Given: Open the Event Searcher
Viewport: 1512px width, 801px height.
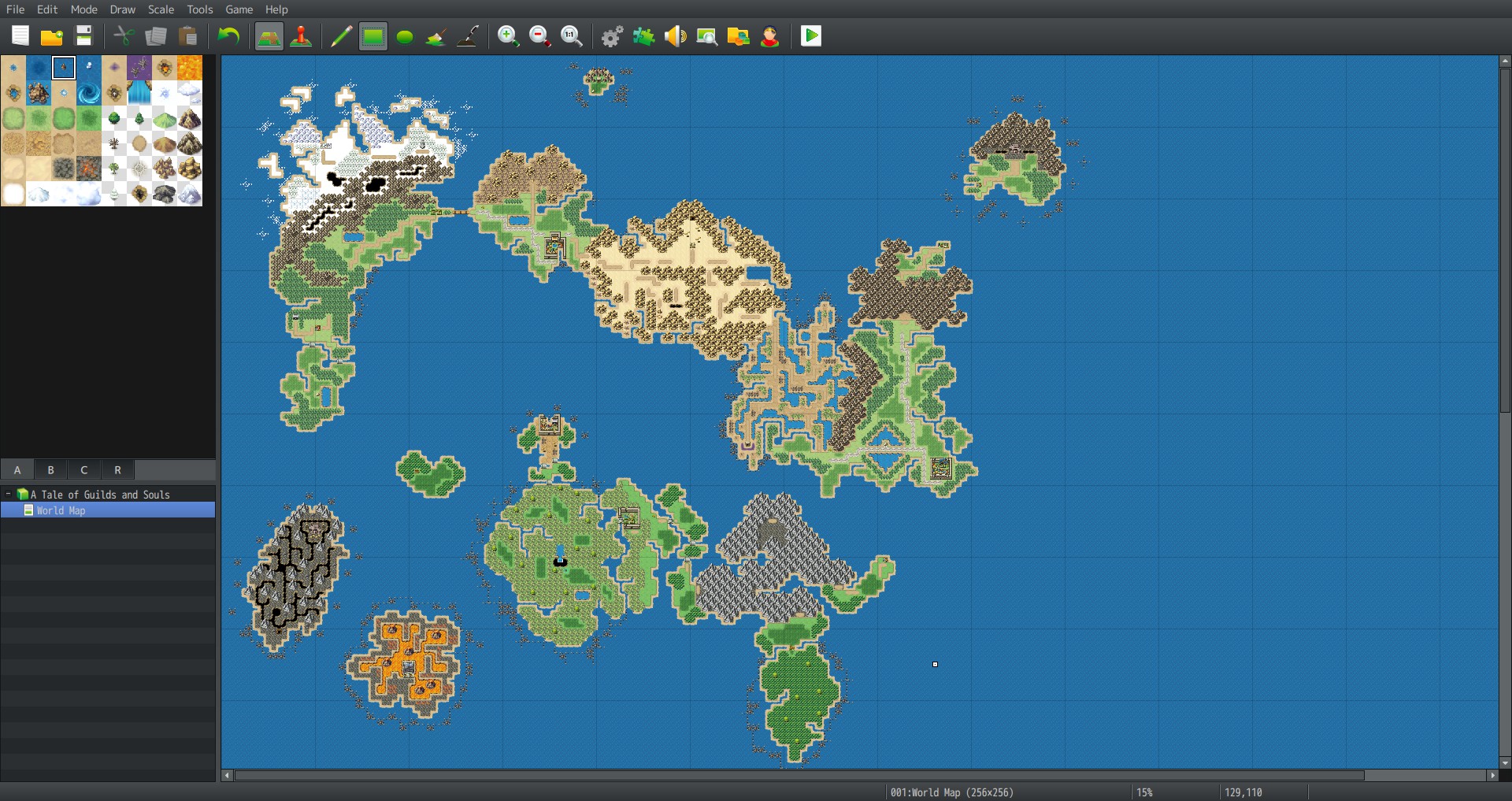Looking at the screenshot, I should tap(706, 36).
